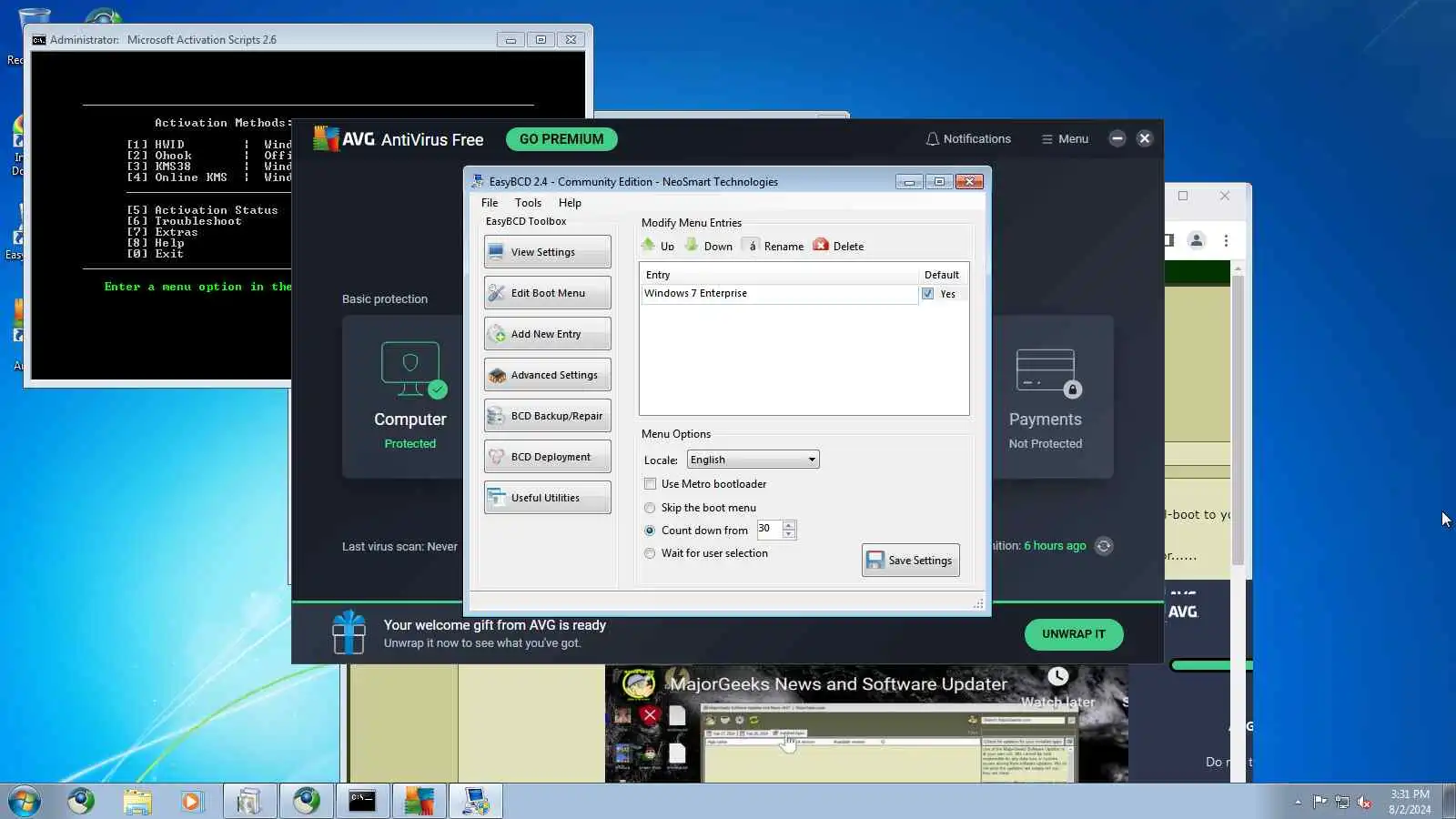The width and height of the screenshot is (1456, 819).
Task: Open the EasyBCD Tools menu
Action: coord(528,203)
